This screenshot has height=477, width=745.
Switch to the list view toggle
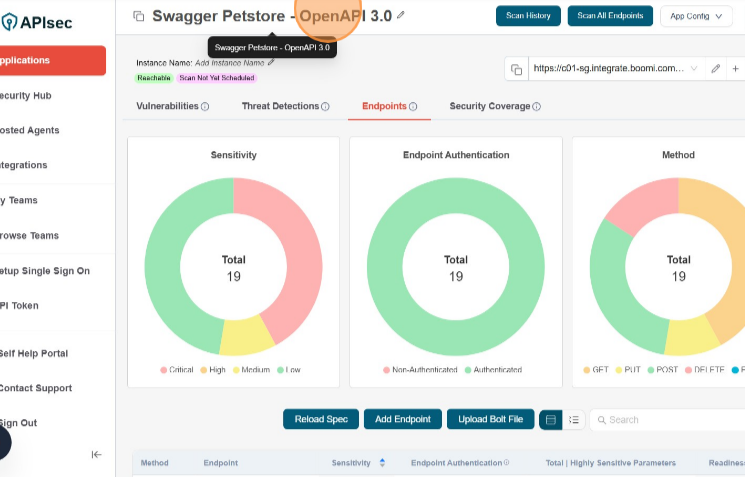pos(574,420)
